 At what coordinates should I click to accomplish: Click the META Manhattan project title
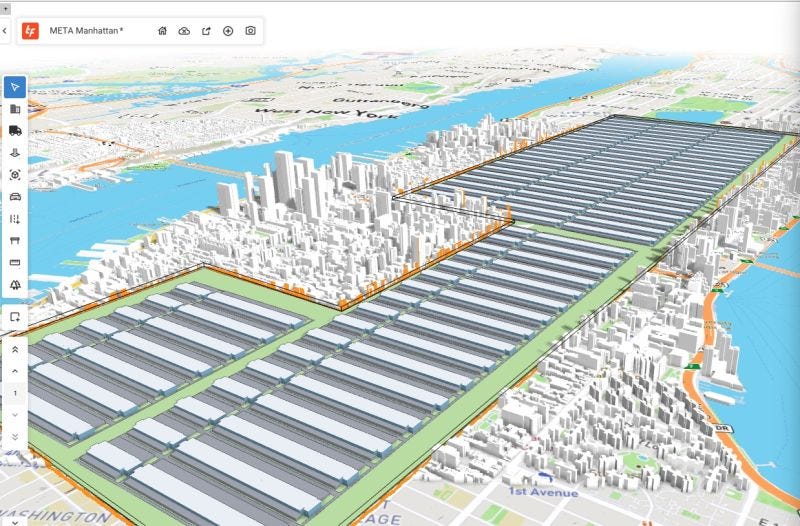click(x=86, y=31)
